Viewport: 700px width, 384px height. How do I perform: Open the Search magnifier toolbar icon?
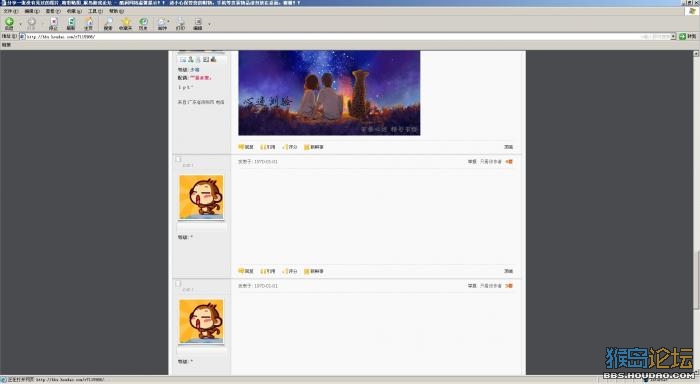pyautogui.click(x=108, y=23)
